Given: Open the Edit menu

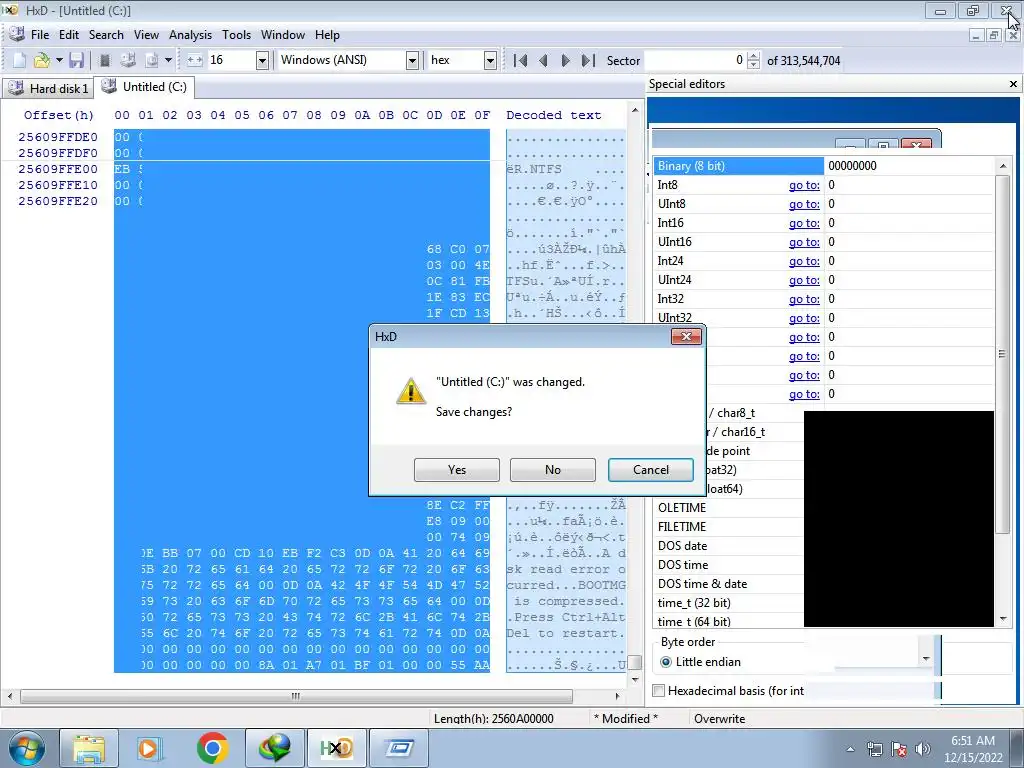Looking at the screenshot, I should tap(69, 35).
